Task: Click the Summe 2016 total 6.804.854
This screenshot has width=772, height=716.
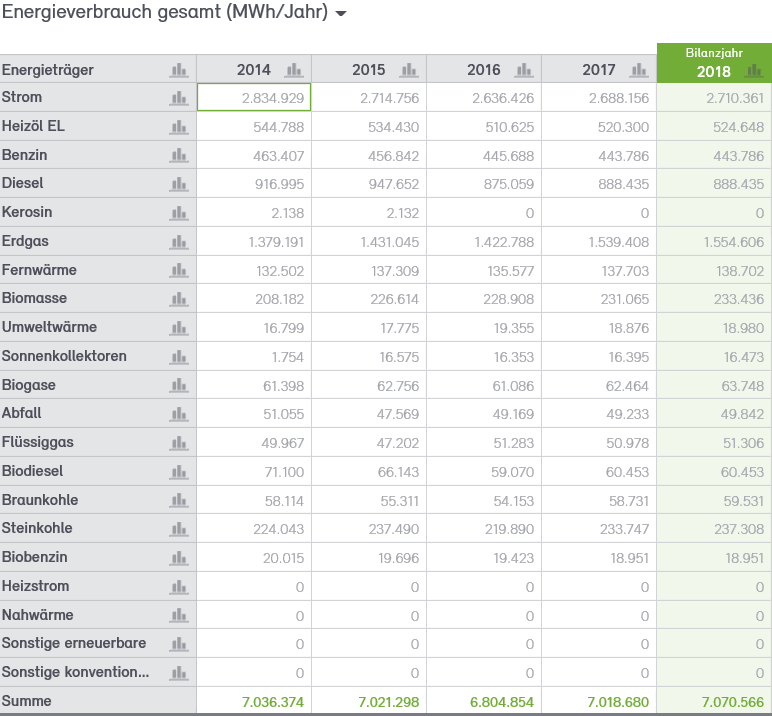Action: 502,702
